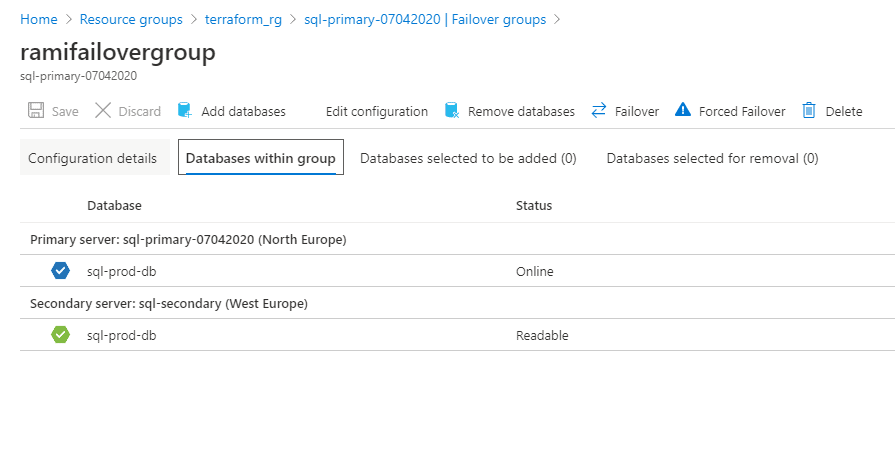895x467 pixels.
Task: Show Databases selected for removal tab
Action: click(712, 158)
